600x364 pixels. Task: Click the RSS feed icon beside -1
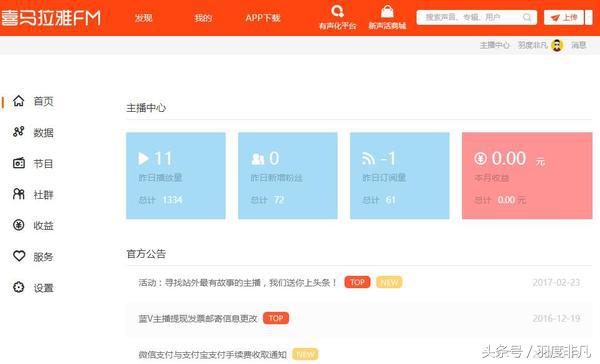click(x=368, y=159)
